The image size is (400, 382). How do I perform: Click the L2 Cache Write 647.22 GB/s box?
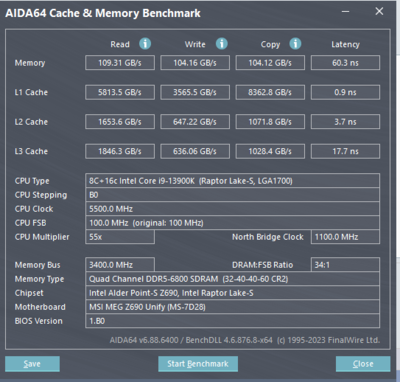point(195,122)
